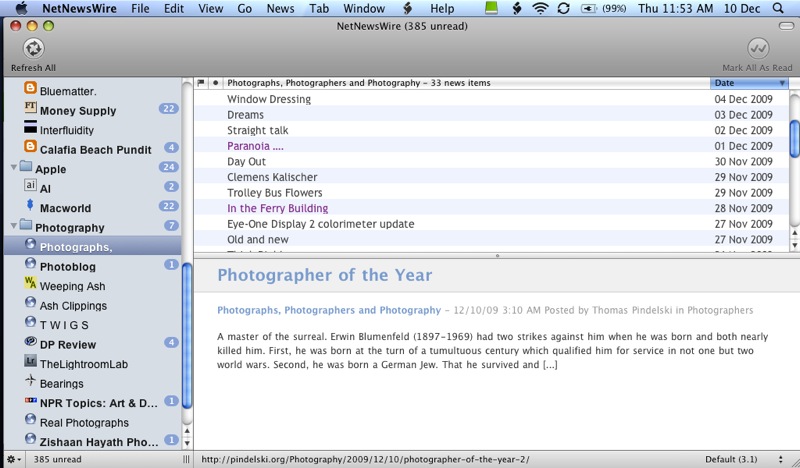This screenshot has height=468, width=800.
Task: Click the Ash Clippings globe icon
Action: pyautogui.click(x=31, y=302)
